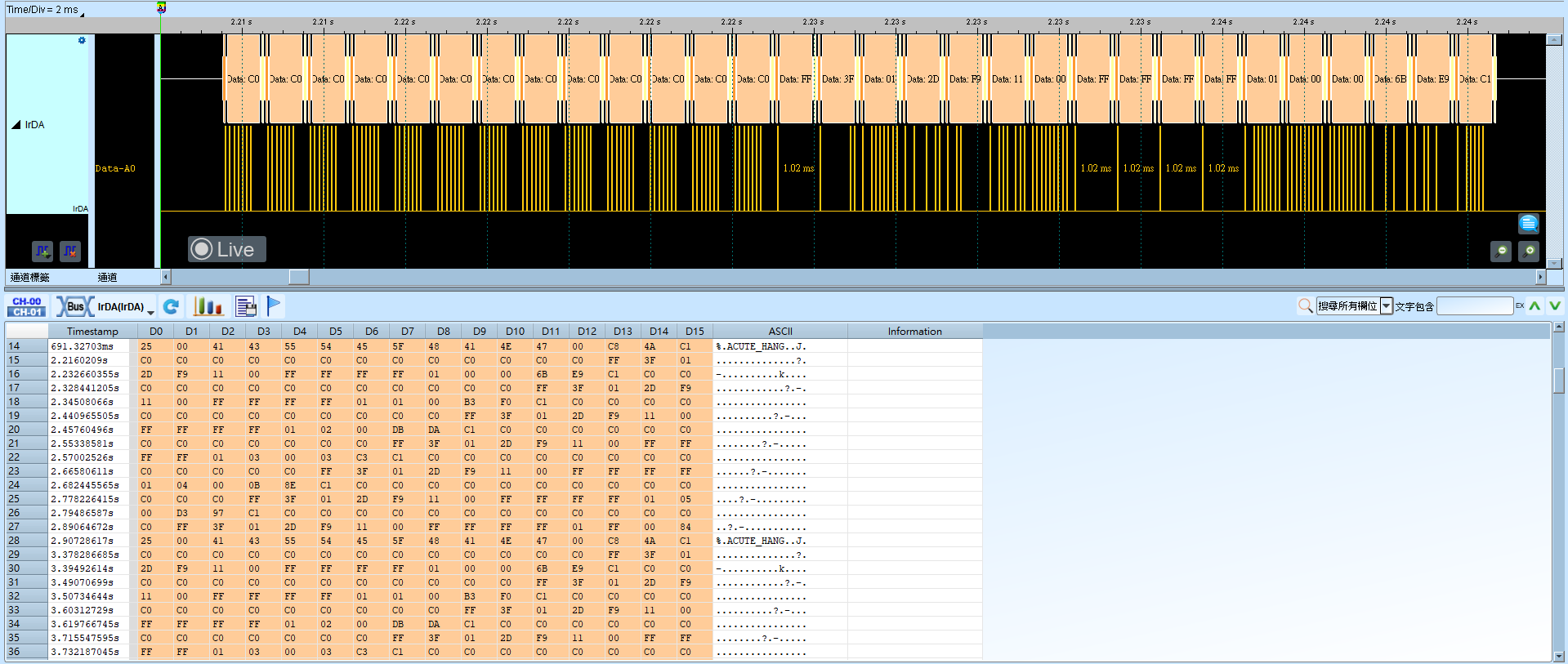Click the D15 column header

pos(695,331)
